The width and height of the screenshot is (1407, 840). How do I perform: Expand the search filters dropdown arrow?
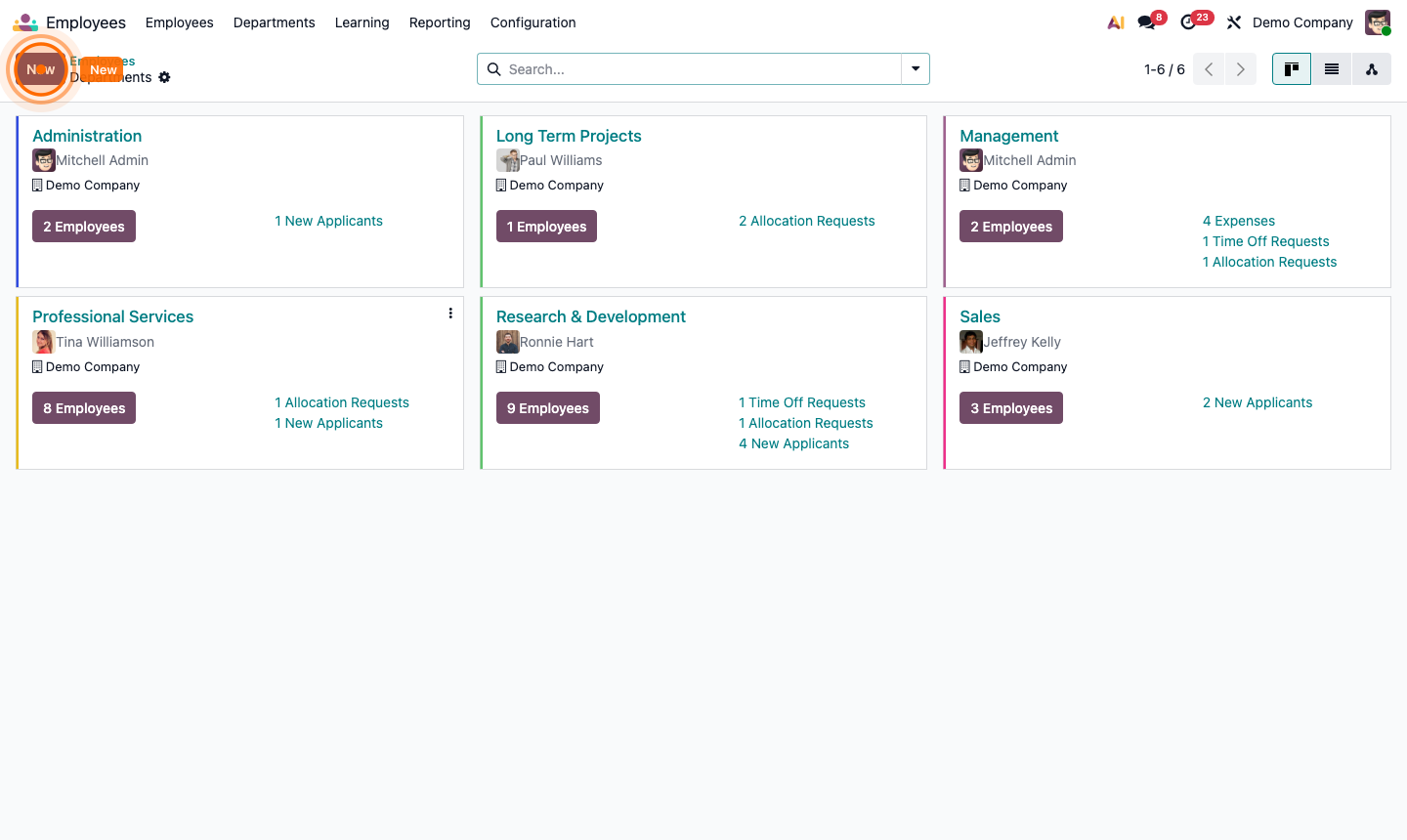(x=915, y=68)
